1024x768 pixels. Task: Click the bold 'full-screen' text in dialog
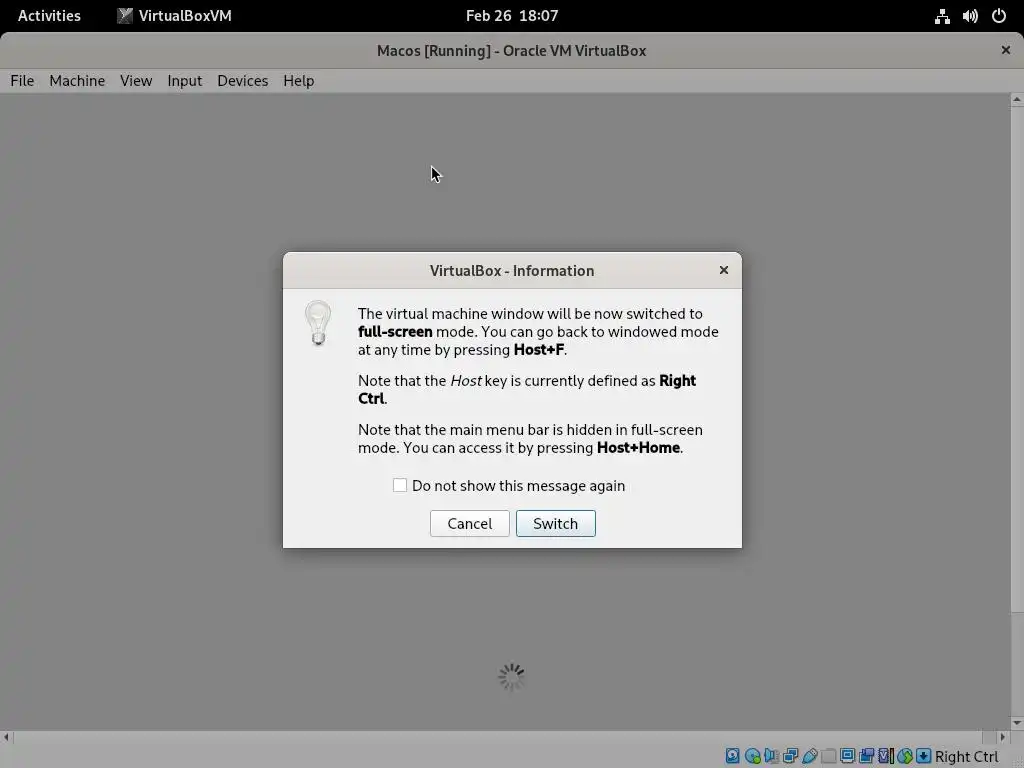point(395,332)
